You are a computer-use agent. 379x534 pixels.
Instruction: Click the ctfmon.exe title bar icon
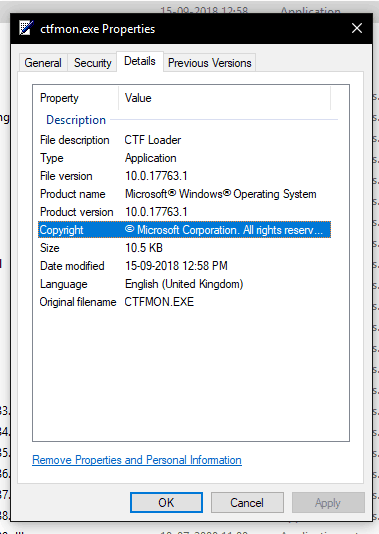tap(26, 28)
